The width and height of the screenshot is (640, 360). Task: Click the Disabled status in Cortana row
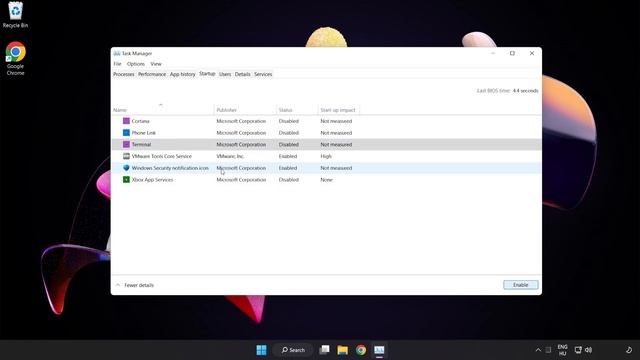pyautogui.click(x=289, y=121)
